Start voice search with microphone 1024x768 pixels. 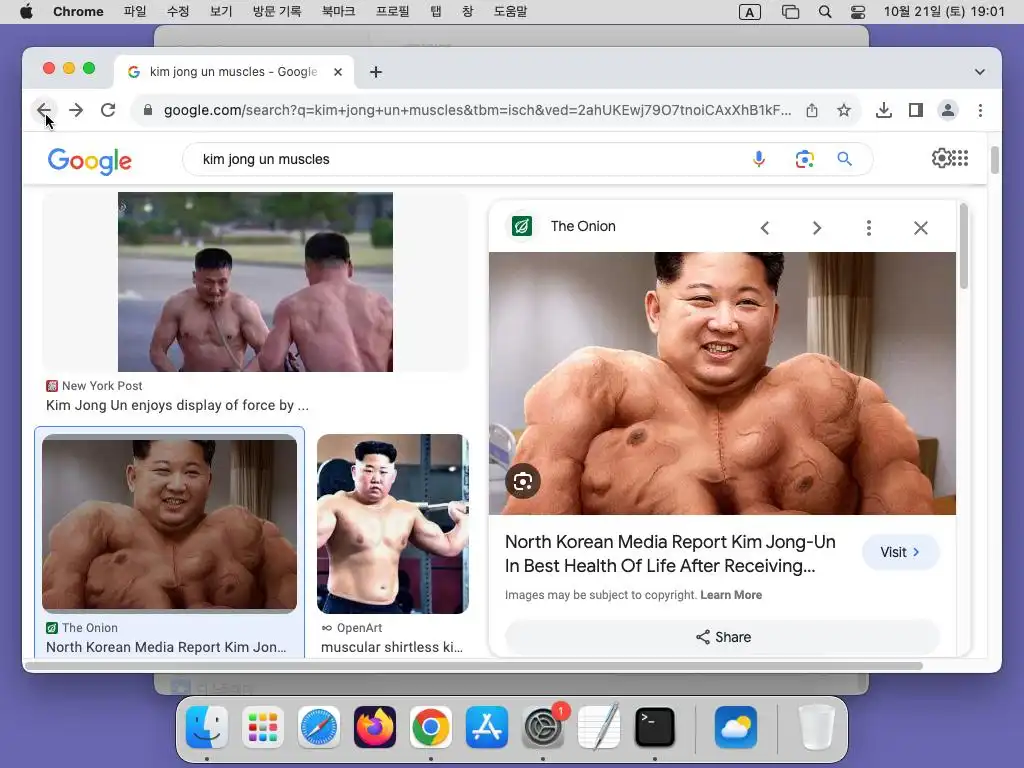(758, 159)
